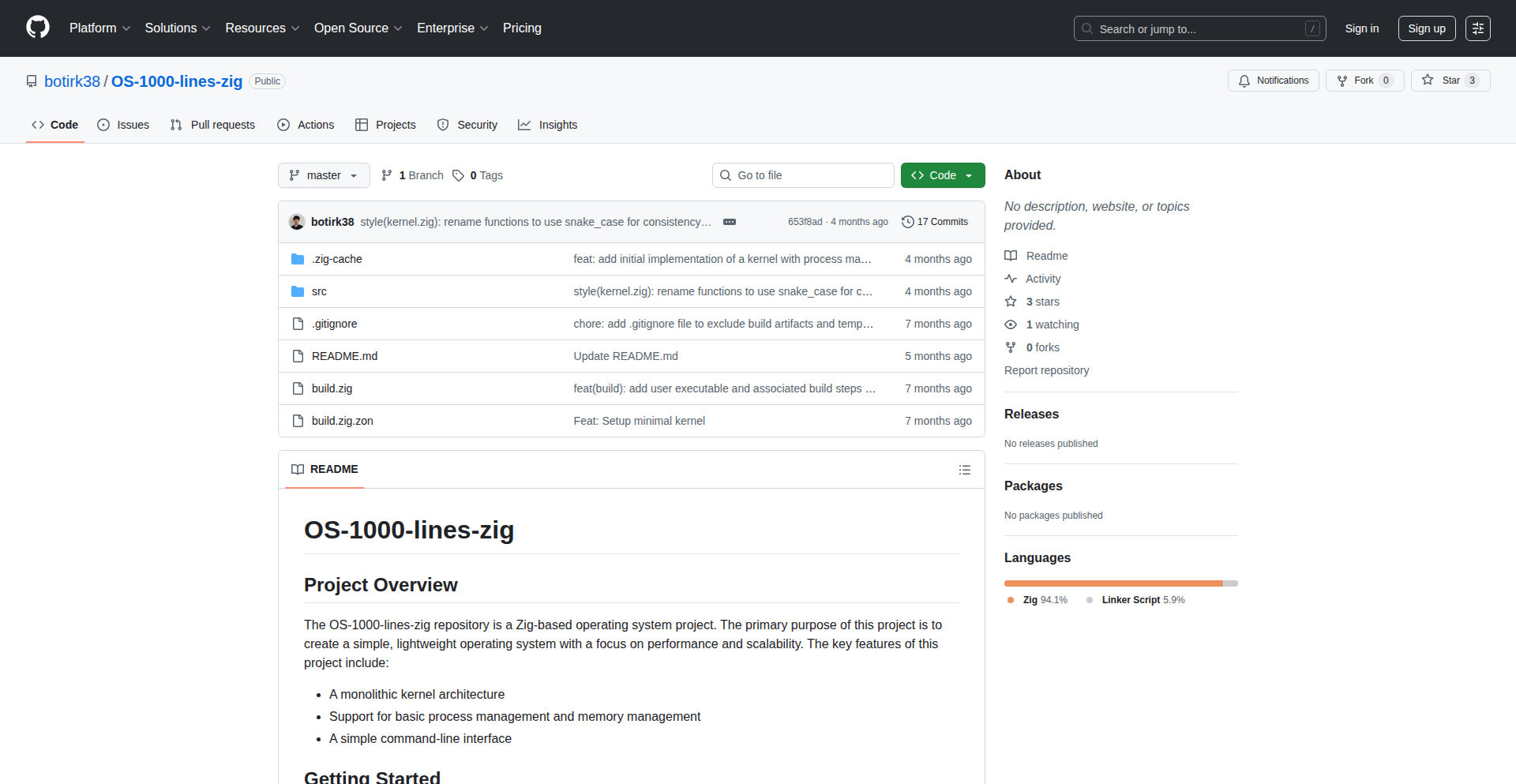Open the build.zig.zon file name
This screenshot has height=784, width=1516.
pyautogui.click(x=343, y=421)
